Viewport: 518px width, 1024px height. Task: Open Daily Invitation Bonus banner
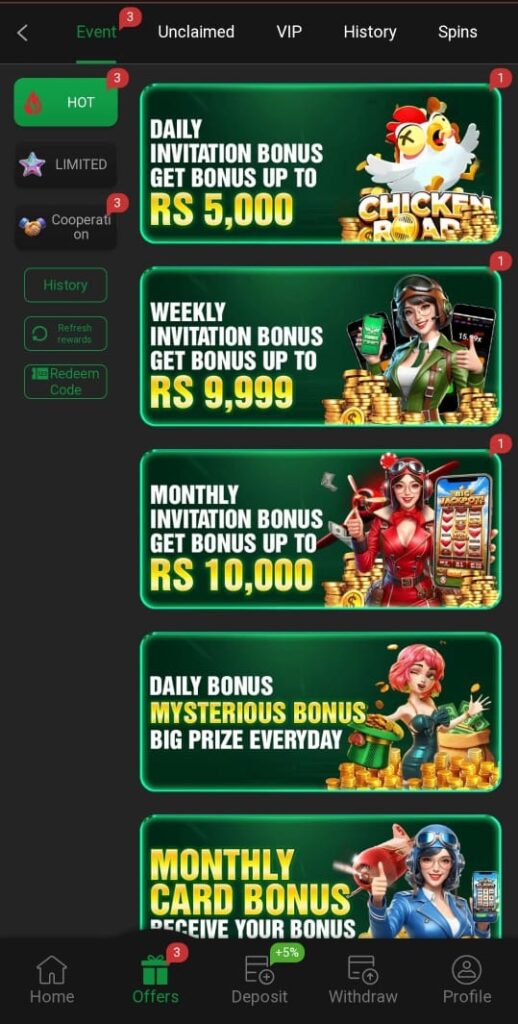[x=321, y=164]
